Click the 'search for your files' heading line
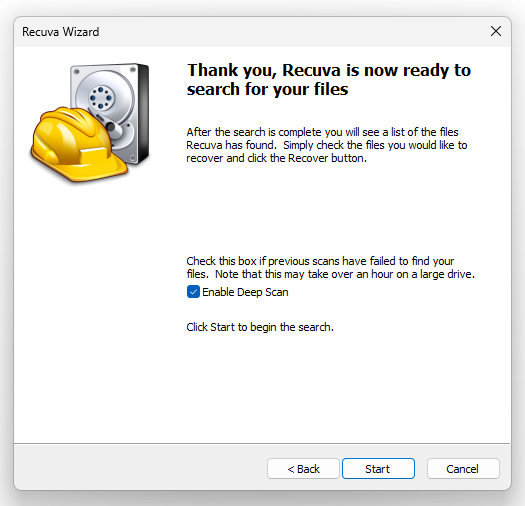 pos(268,90)
